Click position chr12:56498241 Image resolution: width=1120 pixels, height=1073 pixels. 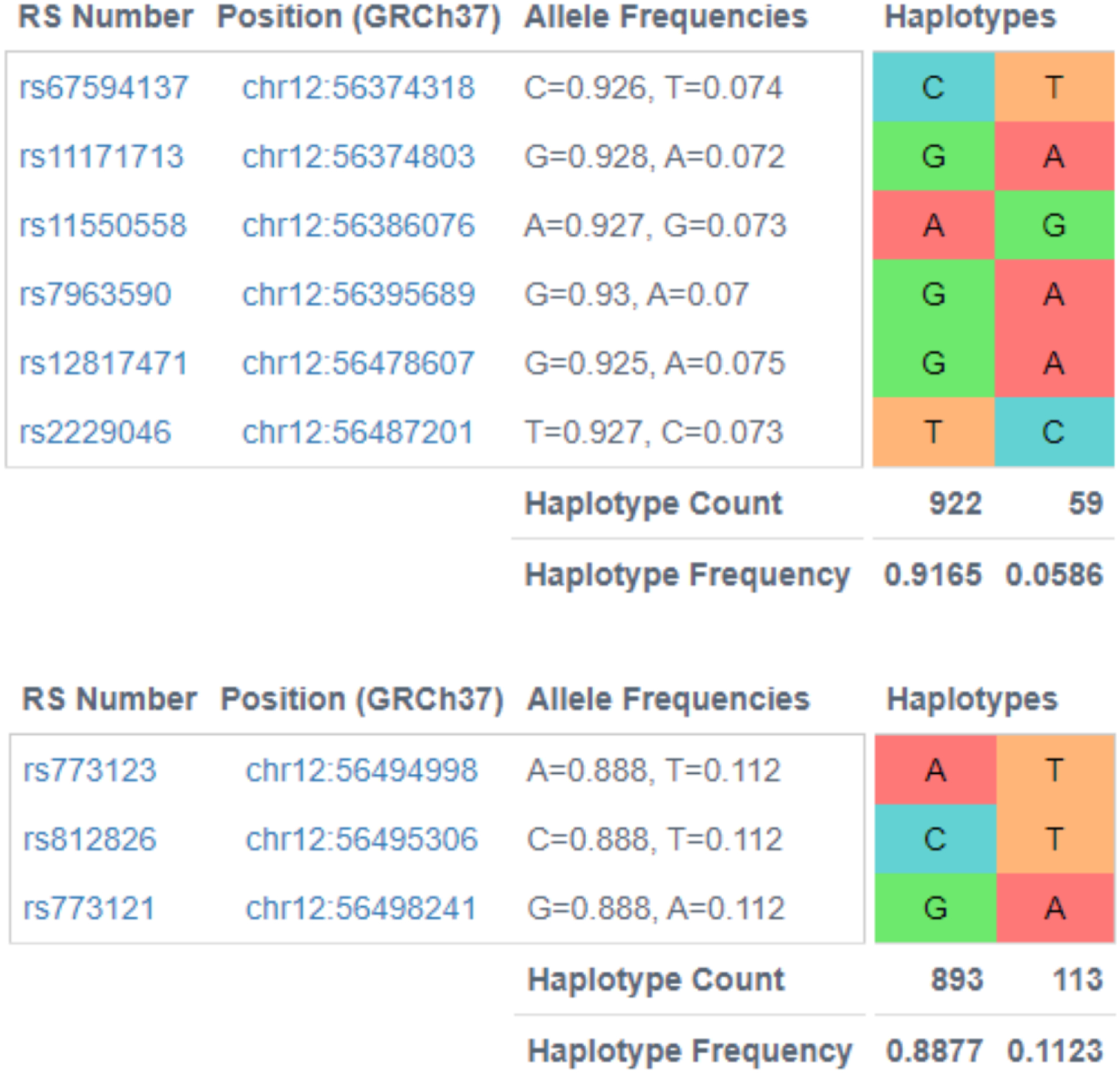[x=362, y=908]
